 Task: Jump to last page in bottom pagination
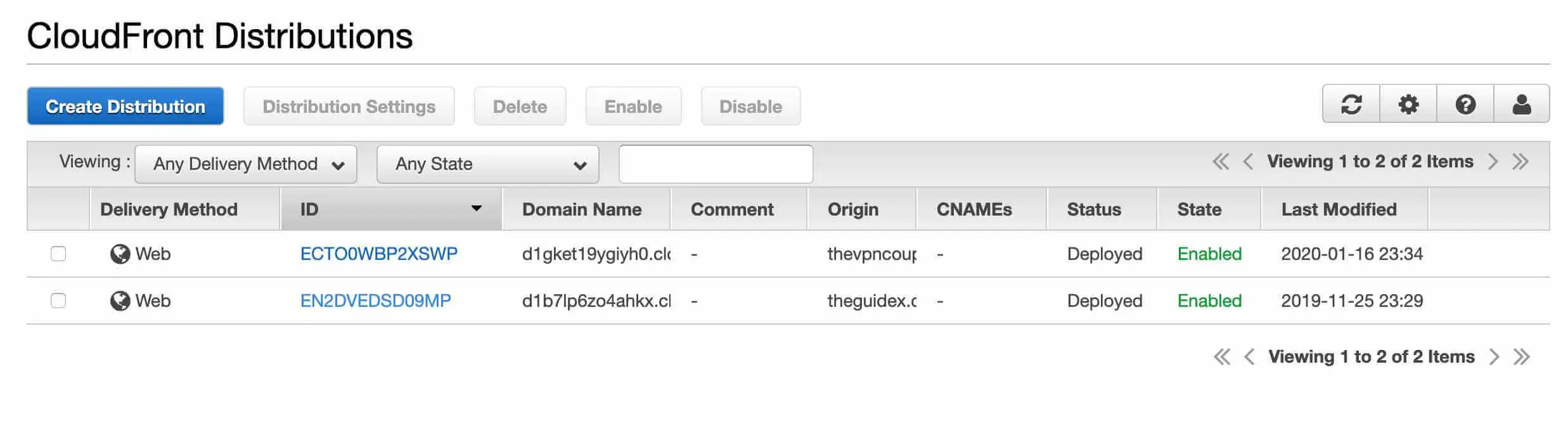1522,357
